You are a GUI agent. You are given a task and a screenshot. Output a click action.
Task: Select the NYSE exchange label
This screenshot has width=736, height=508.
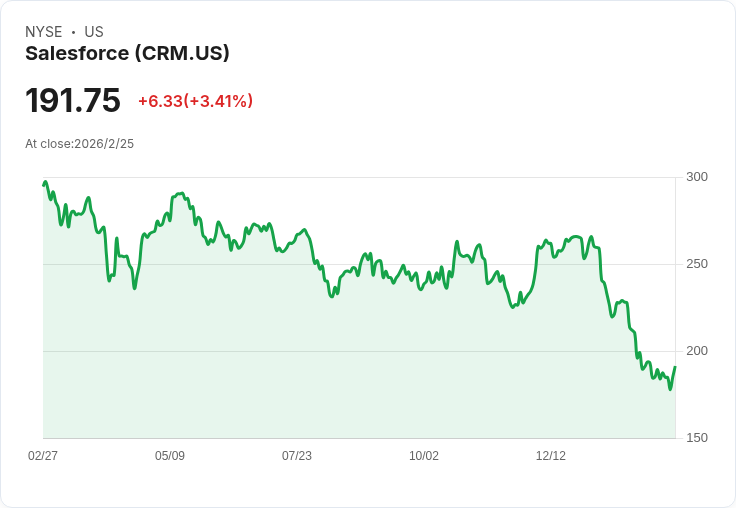pos(44,32)
